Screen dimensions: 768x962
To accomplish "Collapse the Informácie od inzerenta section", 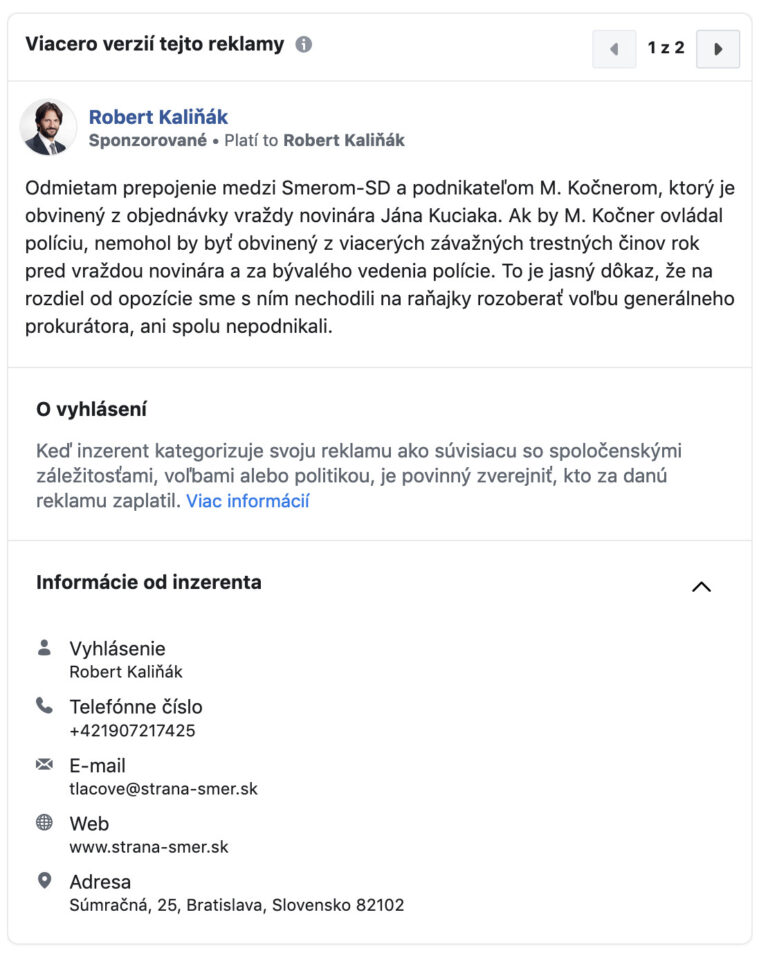I will click(x=701, y=587).
